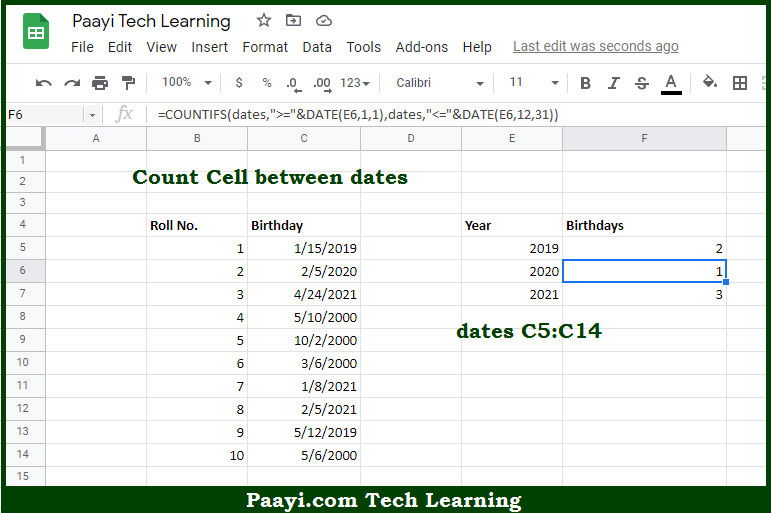Undo the last action
Image resolution: width=771 pixels, height=513 pixels.
(43, 83)
